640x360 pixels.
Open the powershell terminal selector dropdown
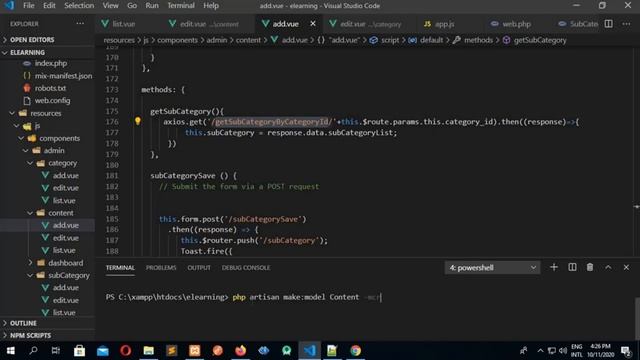(x=492, y=268)
